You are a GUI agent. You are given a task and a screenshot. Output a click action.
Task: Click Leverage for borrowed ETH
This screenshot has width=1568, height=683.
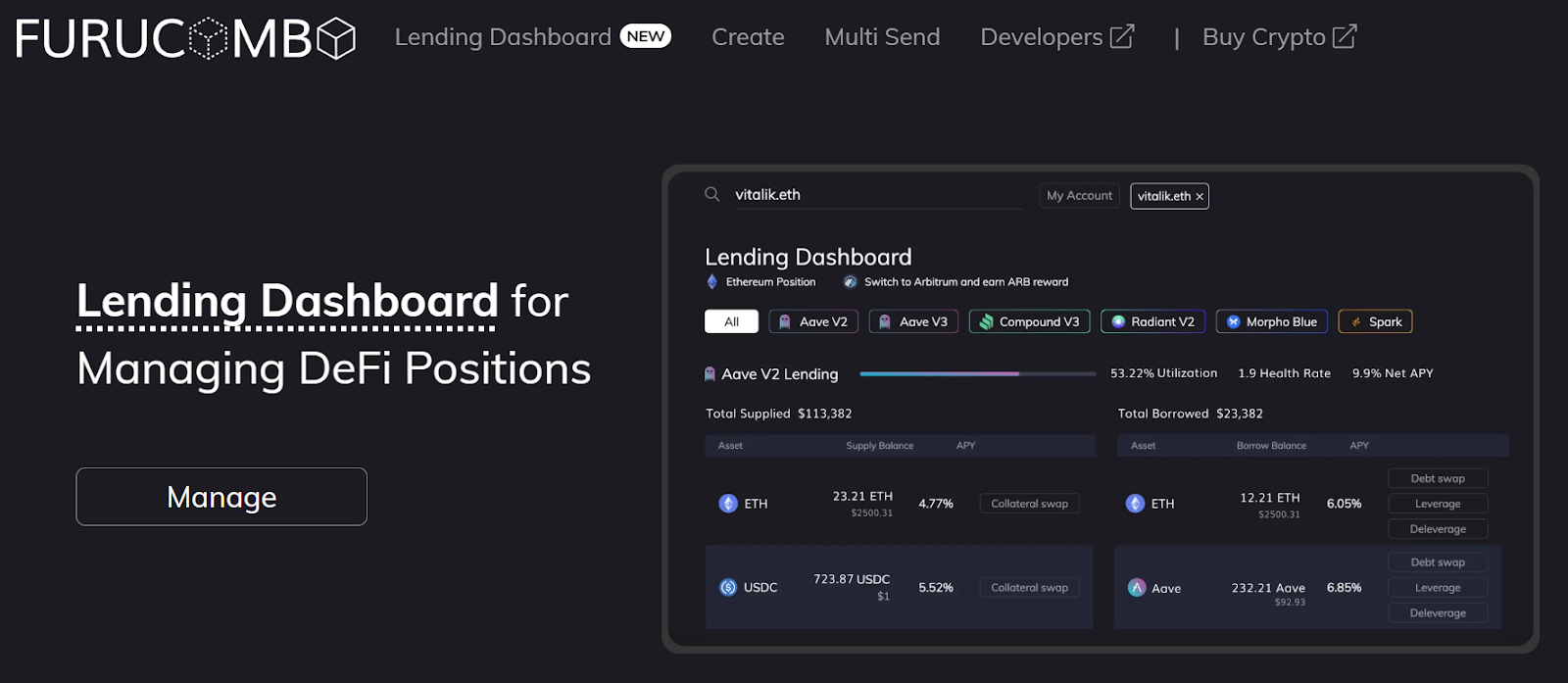1438,504
